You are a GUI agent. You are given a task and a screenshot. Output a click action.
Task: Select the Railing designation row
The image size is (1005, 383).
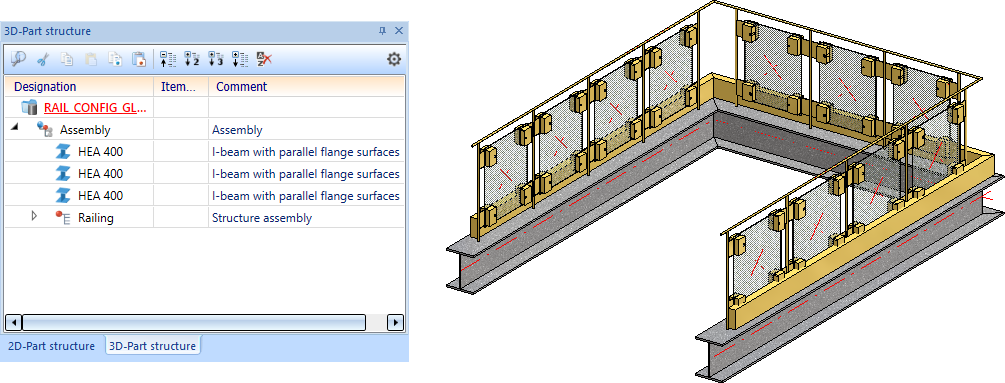[79, 218]
